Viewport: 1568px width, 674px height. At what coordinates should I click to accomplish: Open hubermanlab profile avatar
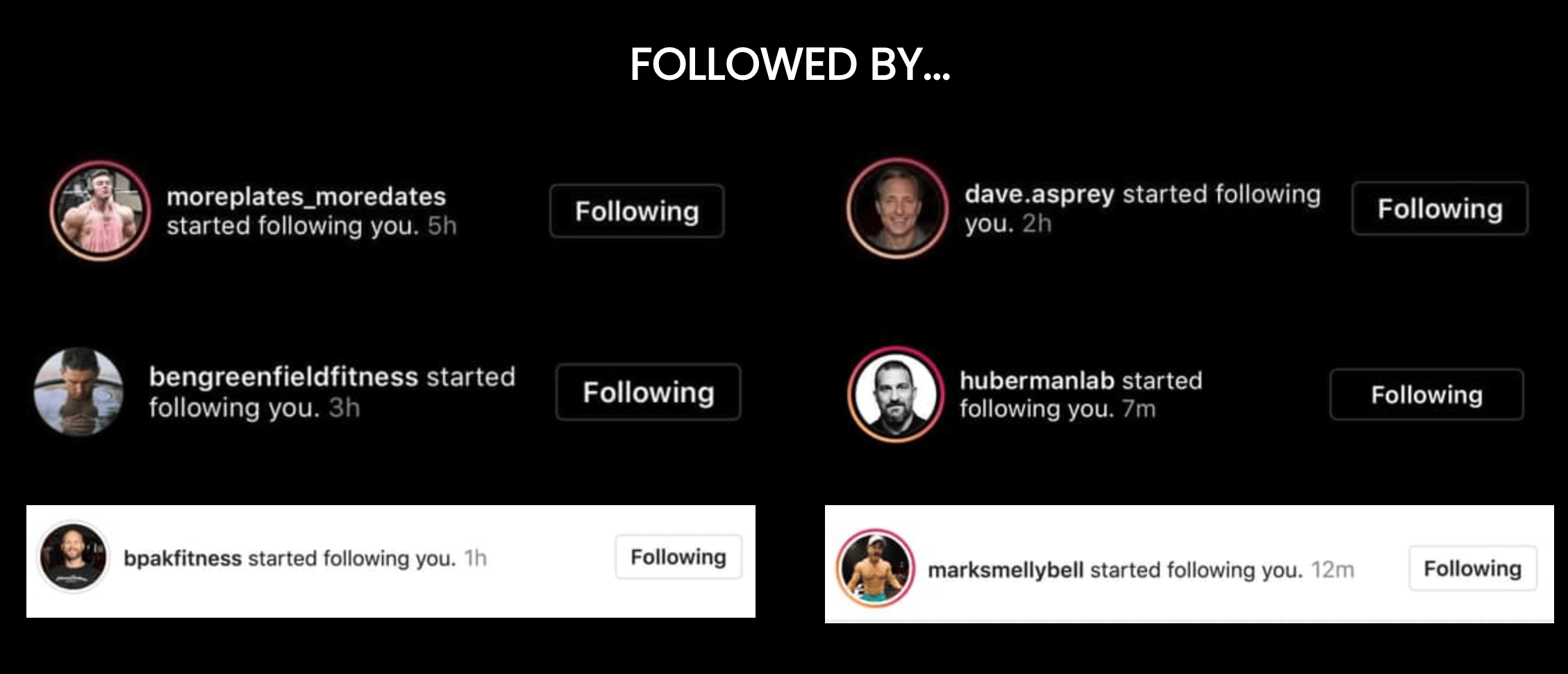(x=896, y=394)
